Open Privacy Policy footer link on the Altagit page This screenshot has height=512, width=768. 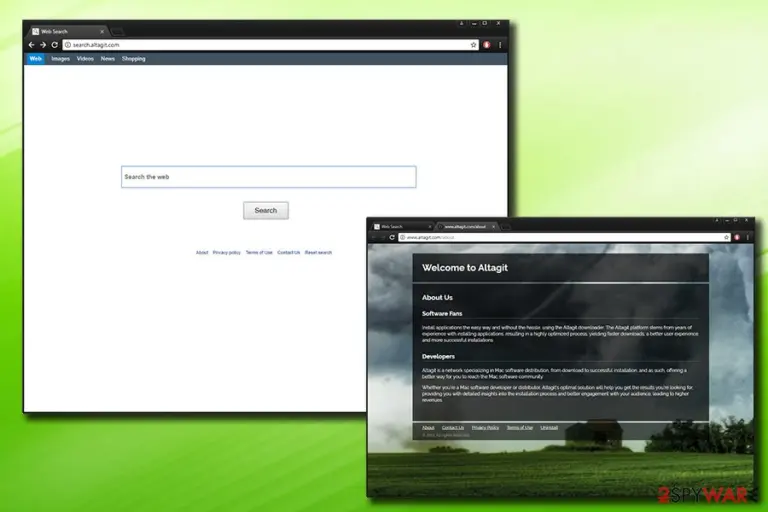[485, 428]
